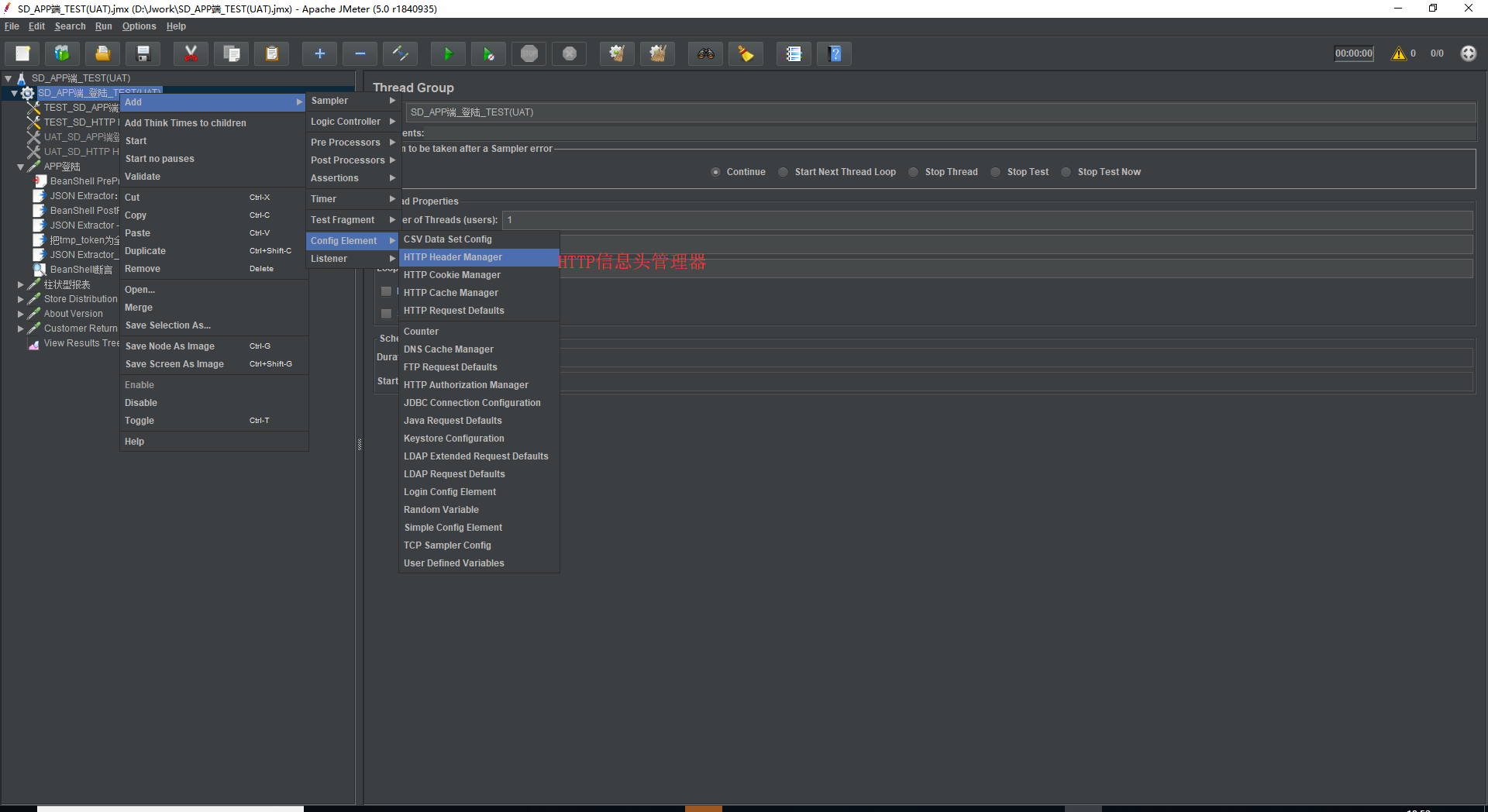Click the Shutdown toolbar icon
Viewport: 1488px width, 812px height.
(569, 53)
